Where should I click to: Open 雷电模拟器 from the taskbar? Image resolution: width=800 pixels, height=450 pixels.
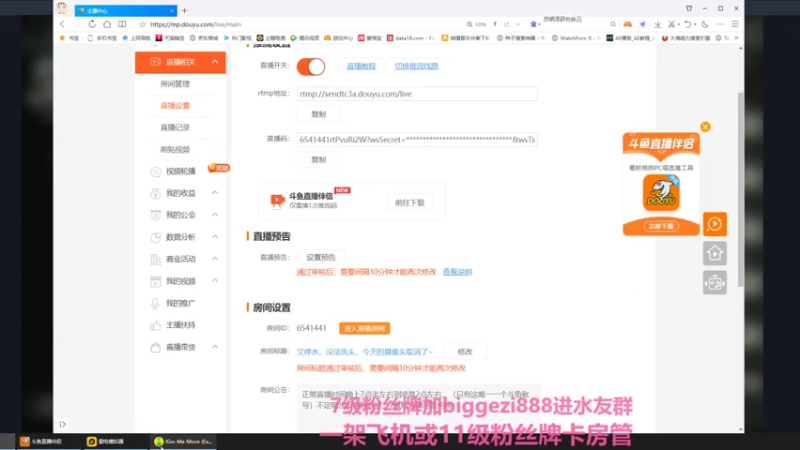(x=107, y=441)
